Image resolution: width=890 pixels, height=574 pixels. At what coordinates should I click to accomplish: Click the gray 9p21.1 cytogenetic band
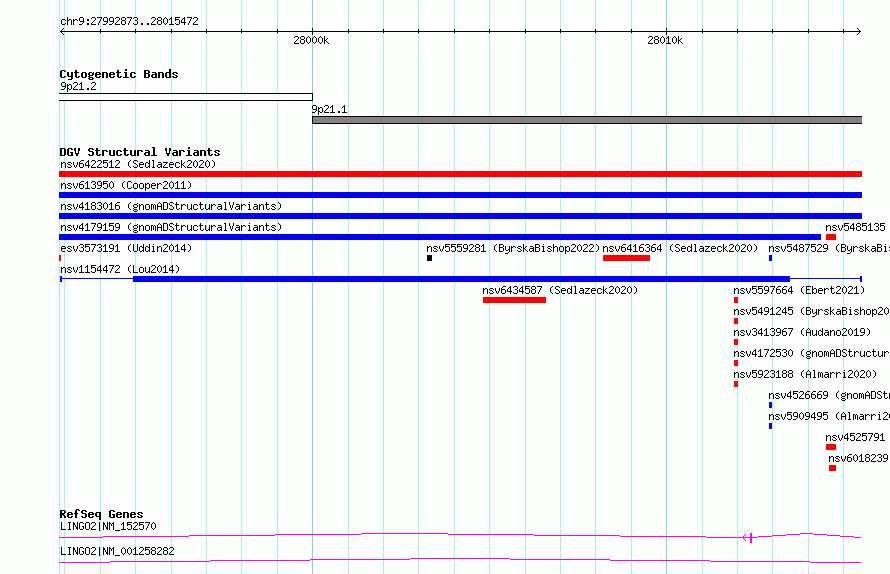point(587,120)
